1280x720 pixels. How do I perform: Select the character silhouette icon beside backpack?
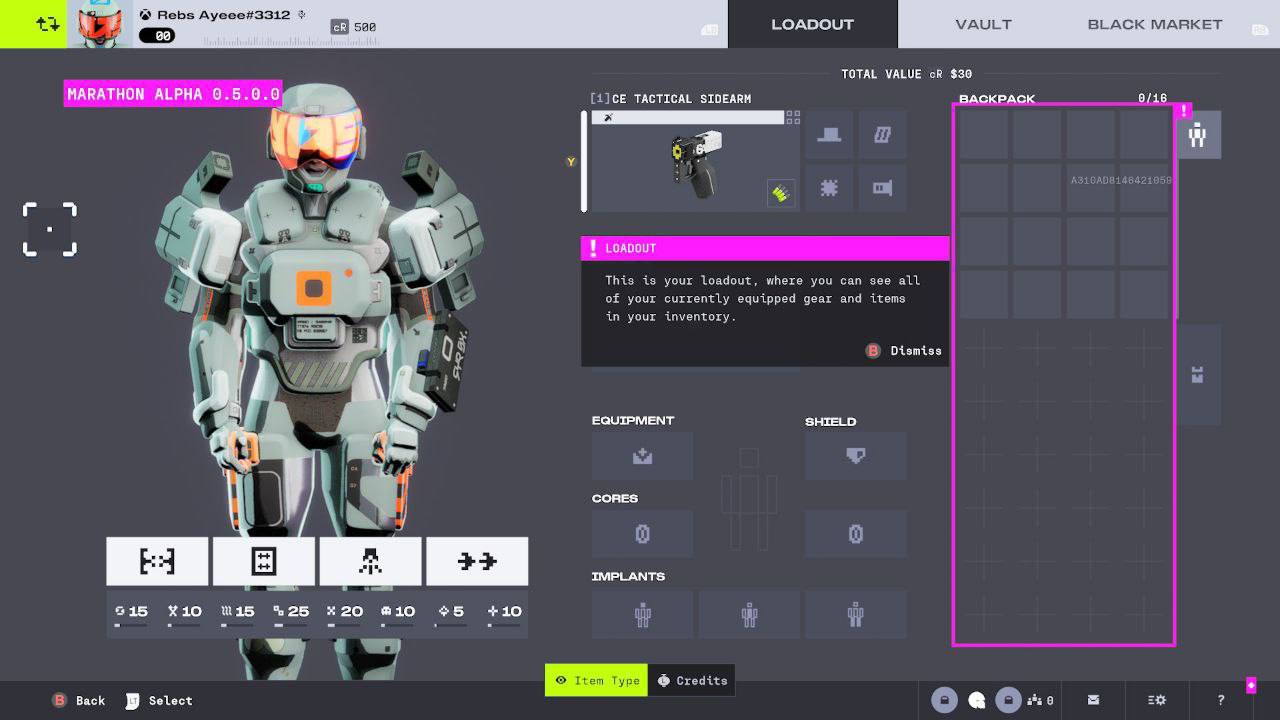[1197, 135]
